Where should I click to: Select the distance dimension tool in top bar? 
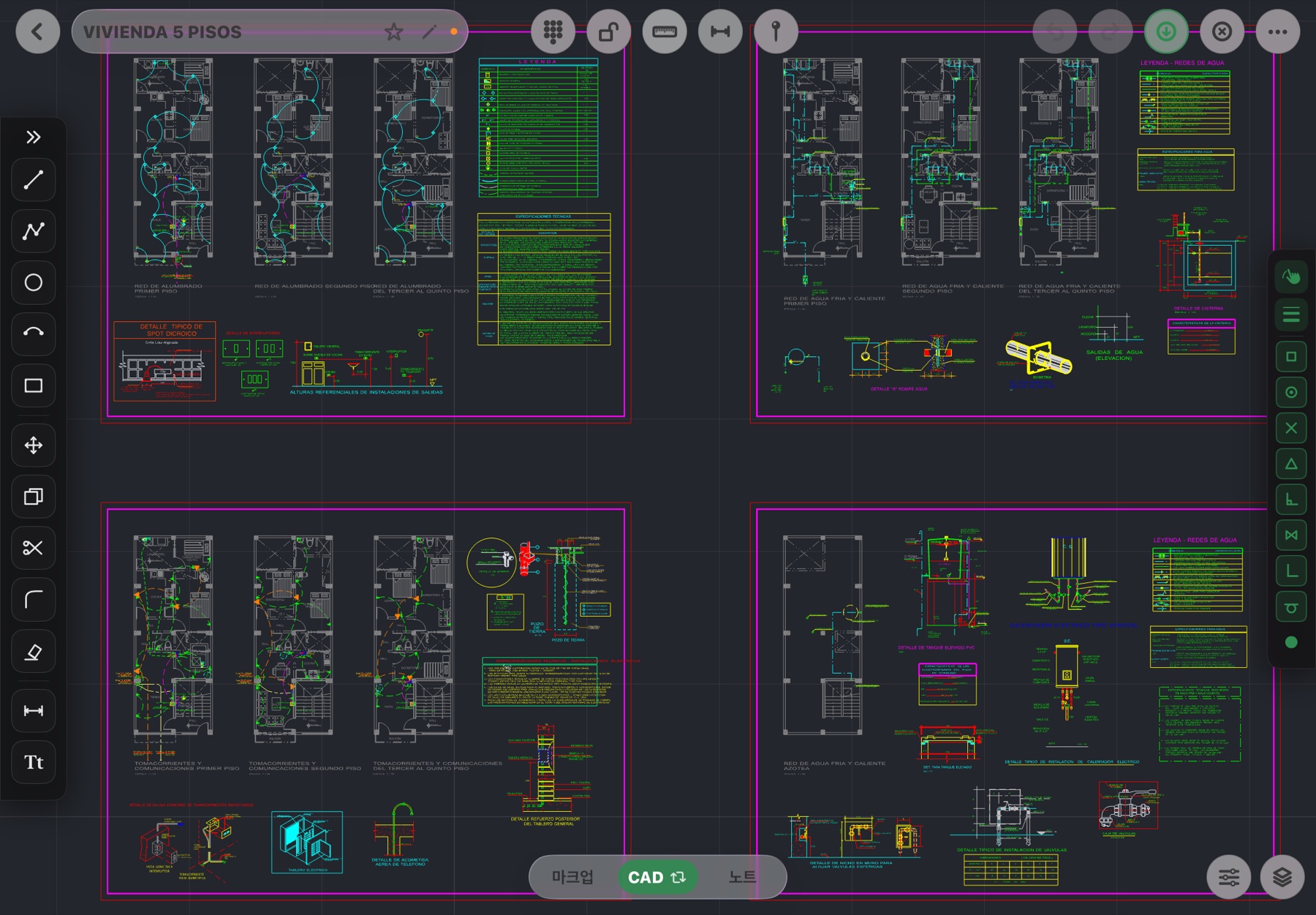[720, 31]
